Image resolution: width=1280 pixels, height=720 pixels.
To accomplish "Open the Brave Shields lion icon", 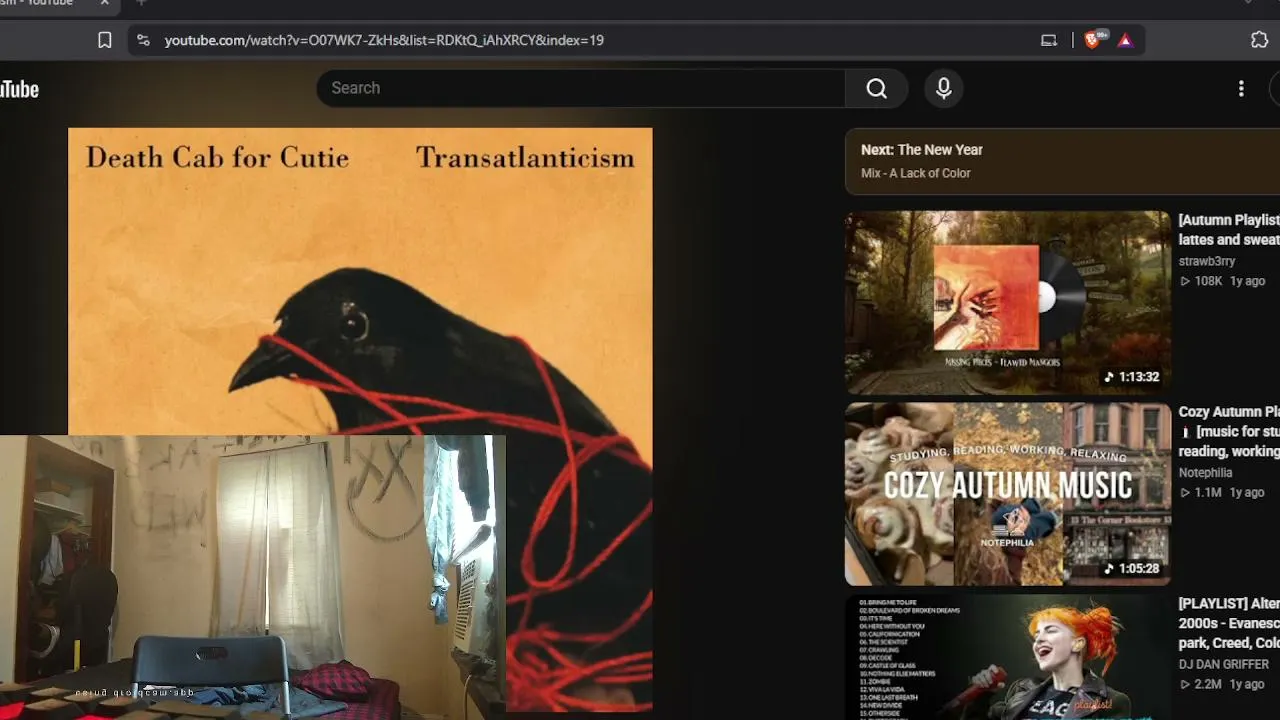I will click(x=1093, y=40).
